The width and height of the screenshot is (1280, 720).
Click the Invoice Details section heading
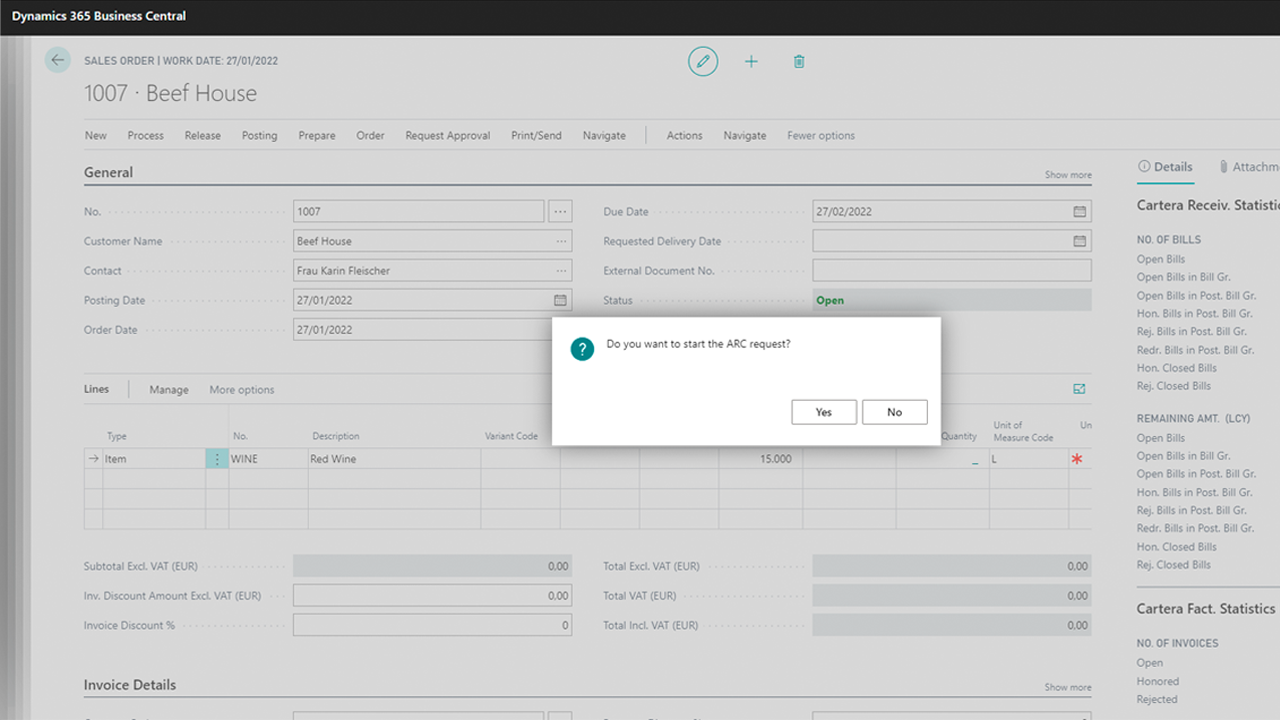point(130,685)
